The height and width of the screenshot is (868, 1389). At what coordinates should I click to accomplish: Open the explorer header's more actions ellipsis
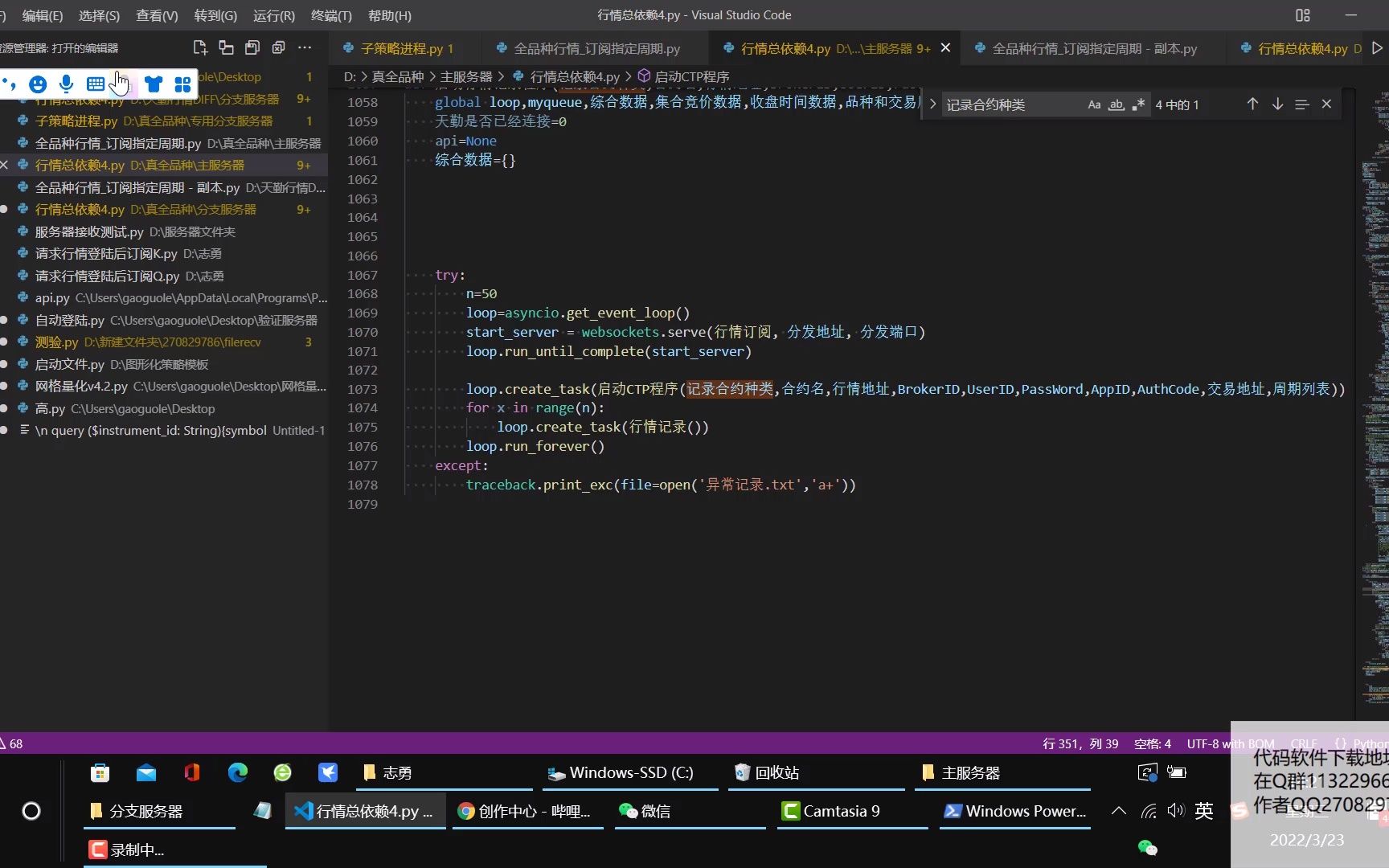coord(305,47)
